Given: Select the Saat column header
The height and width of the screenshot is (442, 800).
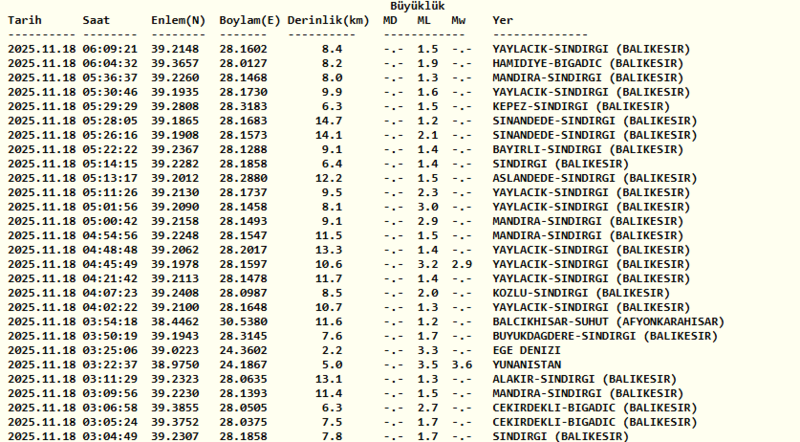Looking at the screenshot, I should (96, 20).
